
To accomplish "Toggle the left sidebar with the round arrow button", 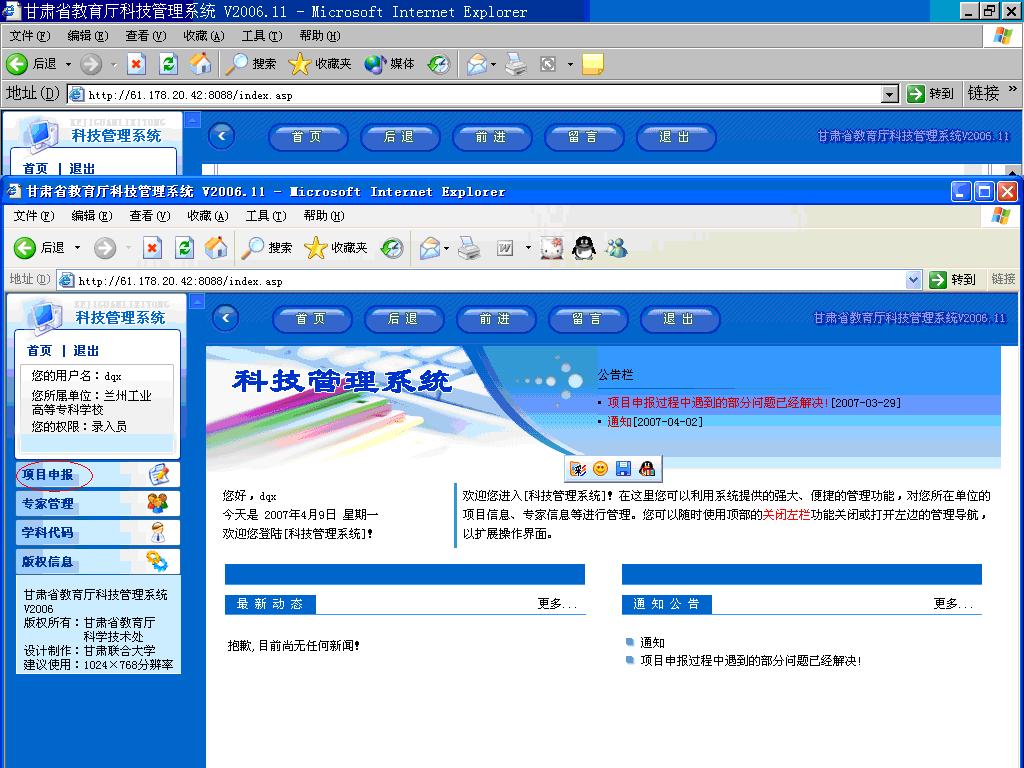I will click(x=226, y=318).
